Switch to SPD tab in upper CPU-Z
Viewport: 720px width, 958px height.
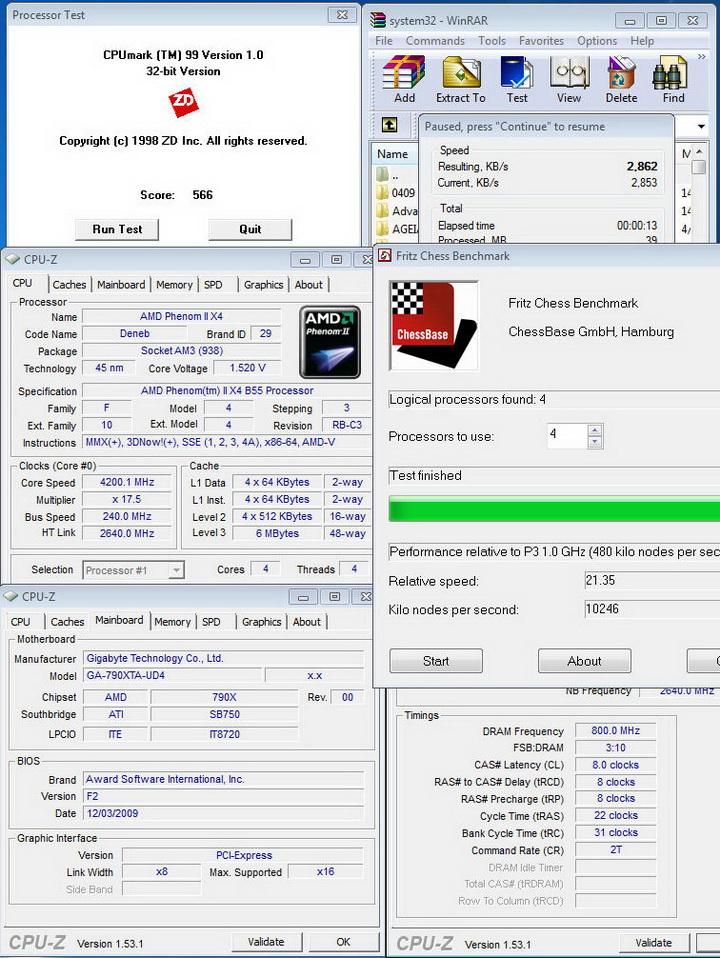pos(213,285)
